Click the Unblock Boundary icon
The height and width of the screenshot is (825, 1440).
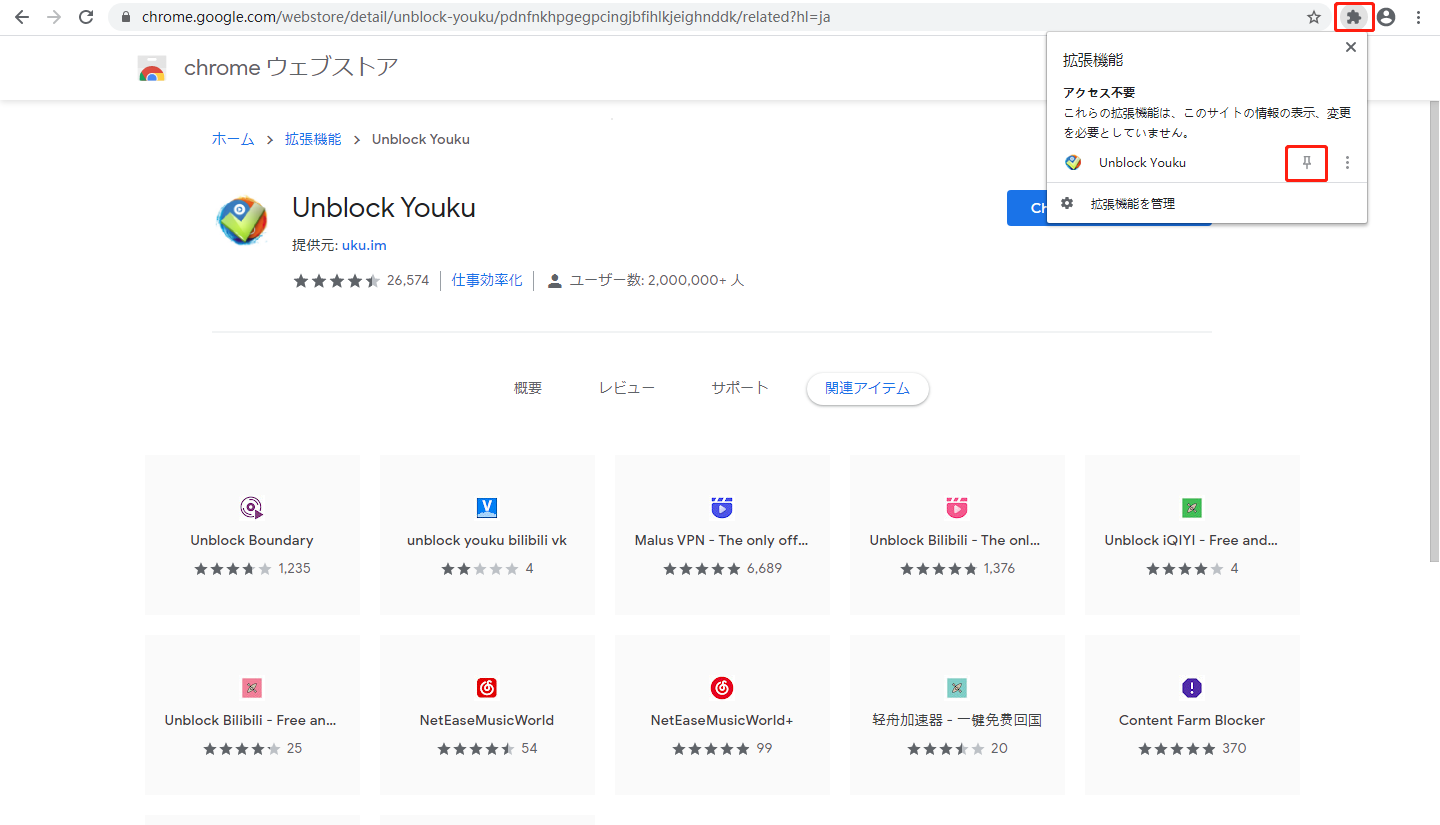252,507
